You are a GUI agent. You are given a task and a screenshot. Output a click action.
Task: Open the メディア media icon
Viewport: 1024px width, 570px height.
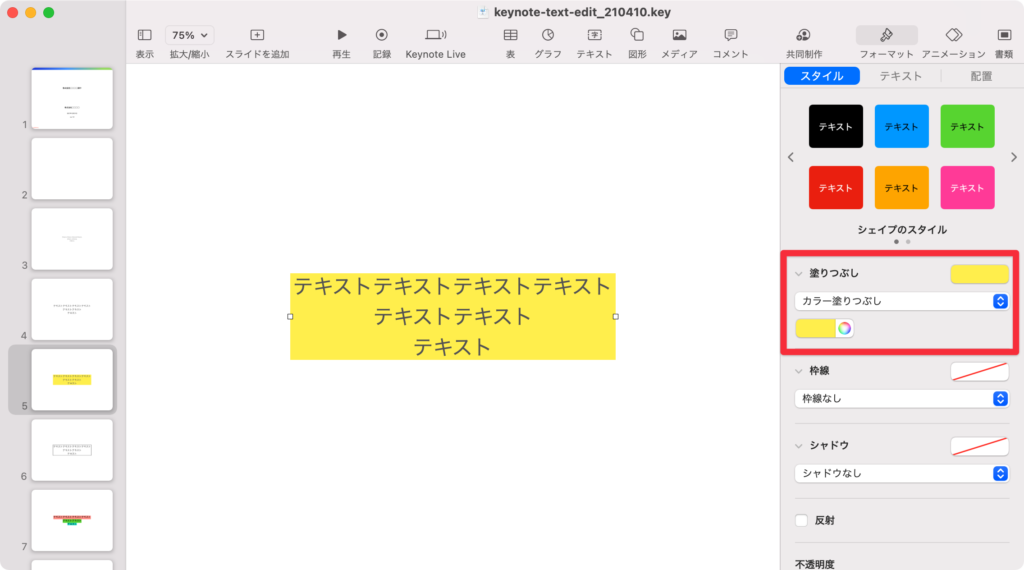[x=679, y=35]
